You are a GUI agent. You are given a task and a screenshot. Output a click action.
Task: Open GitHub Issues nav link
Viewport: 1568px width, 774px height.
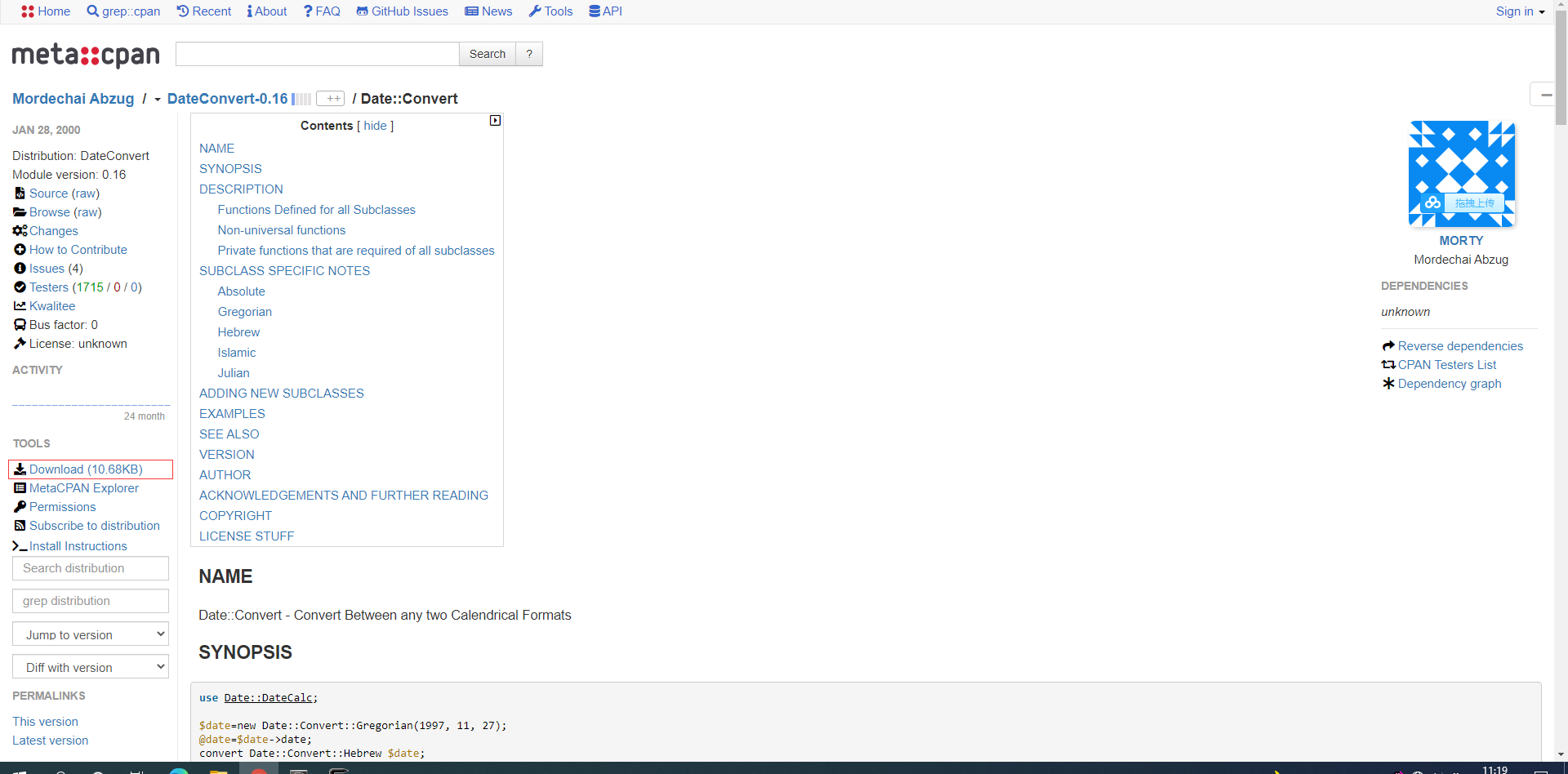tap(403, 11)
